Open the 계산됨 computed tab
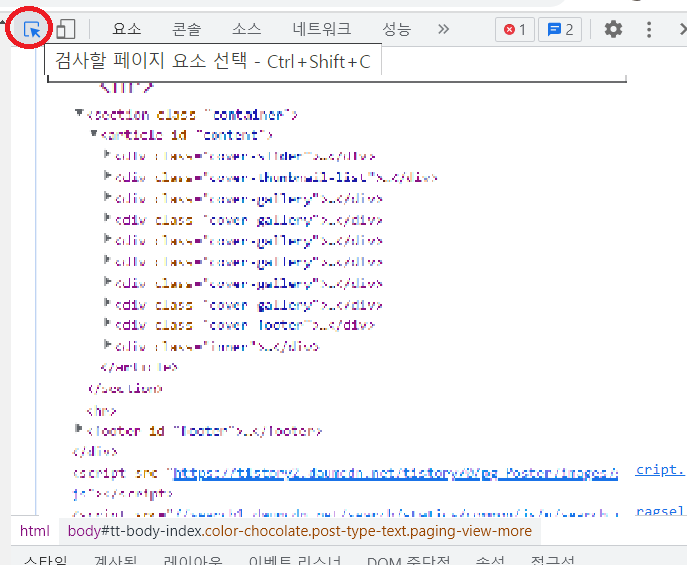 [x=116, y=560]
